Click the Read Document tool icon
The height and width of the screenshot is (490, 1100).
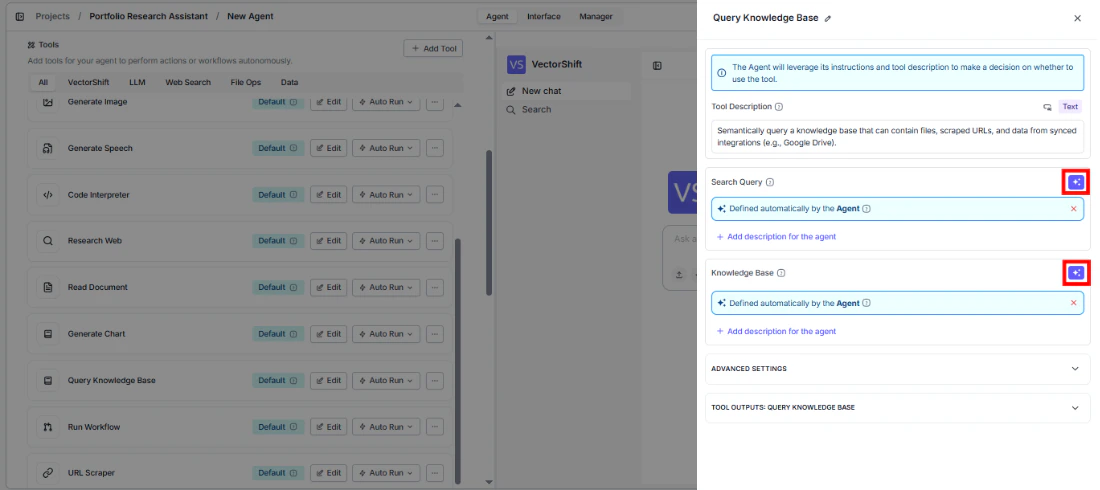tap(48, 287)
